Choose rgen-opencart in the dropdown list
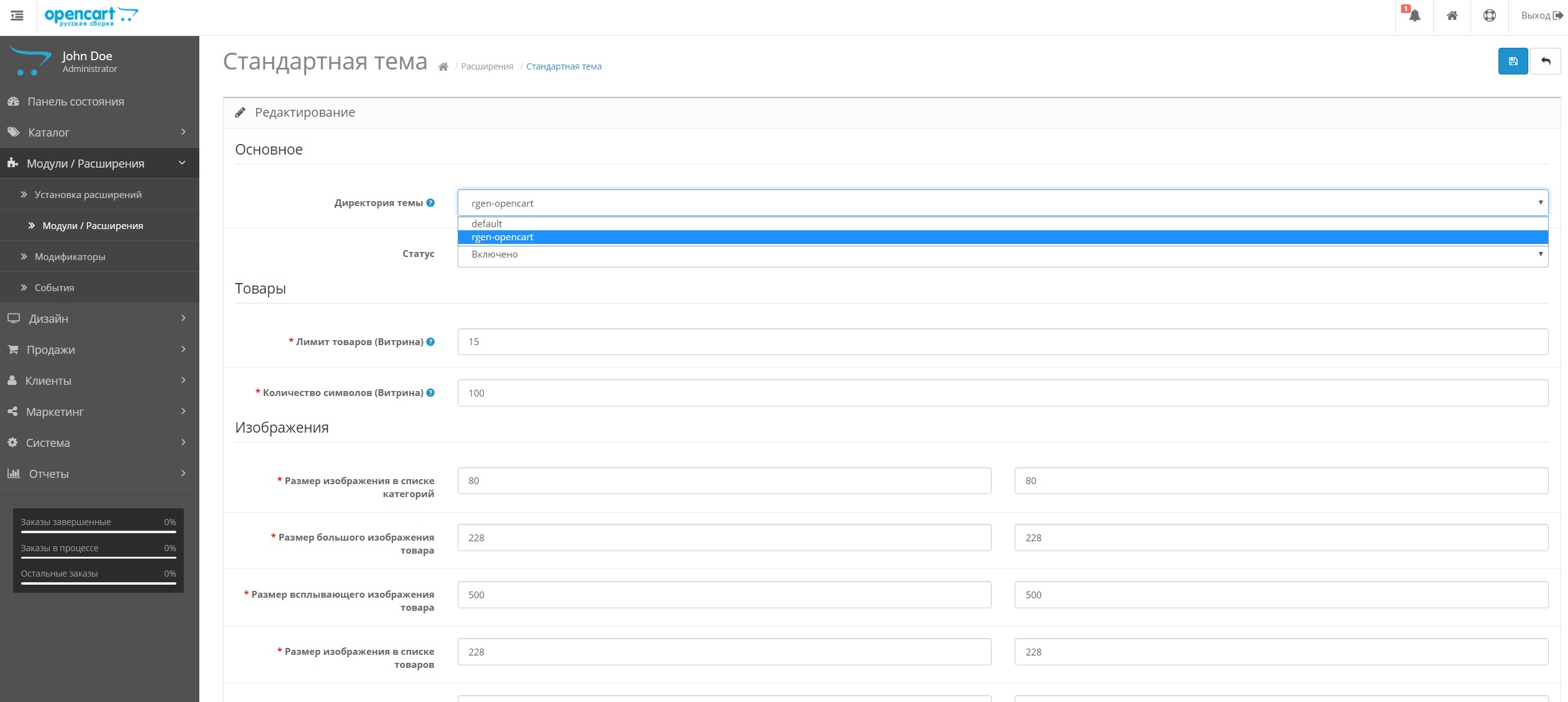The height and width of the screenshot is (702, 1568). [502, 237]
